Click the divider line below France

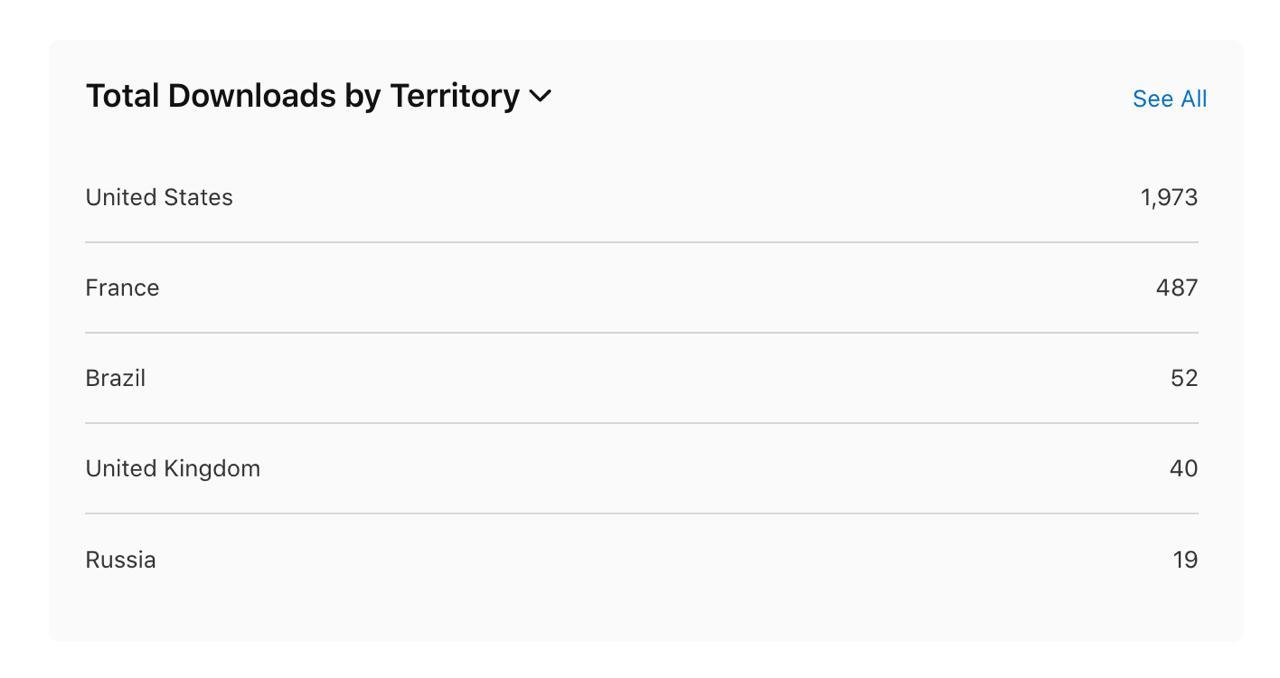(x=640, y=333)
